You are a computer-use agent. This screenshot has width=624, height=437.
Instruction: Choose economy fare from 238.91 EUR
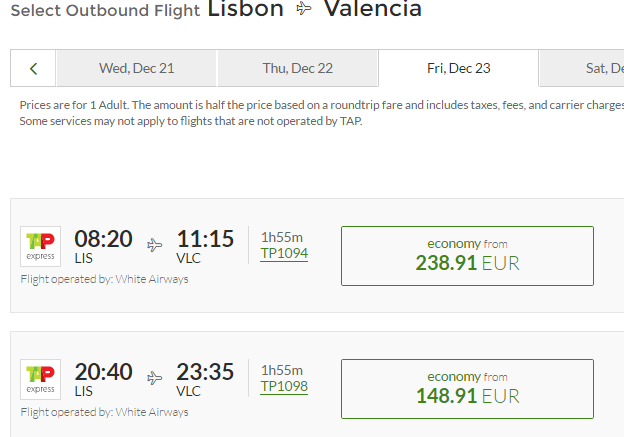(x=467, y=255)
